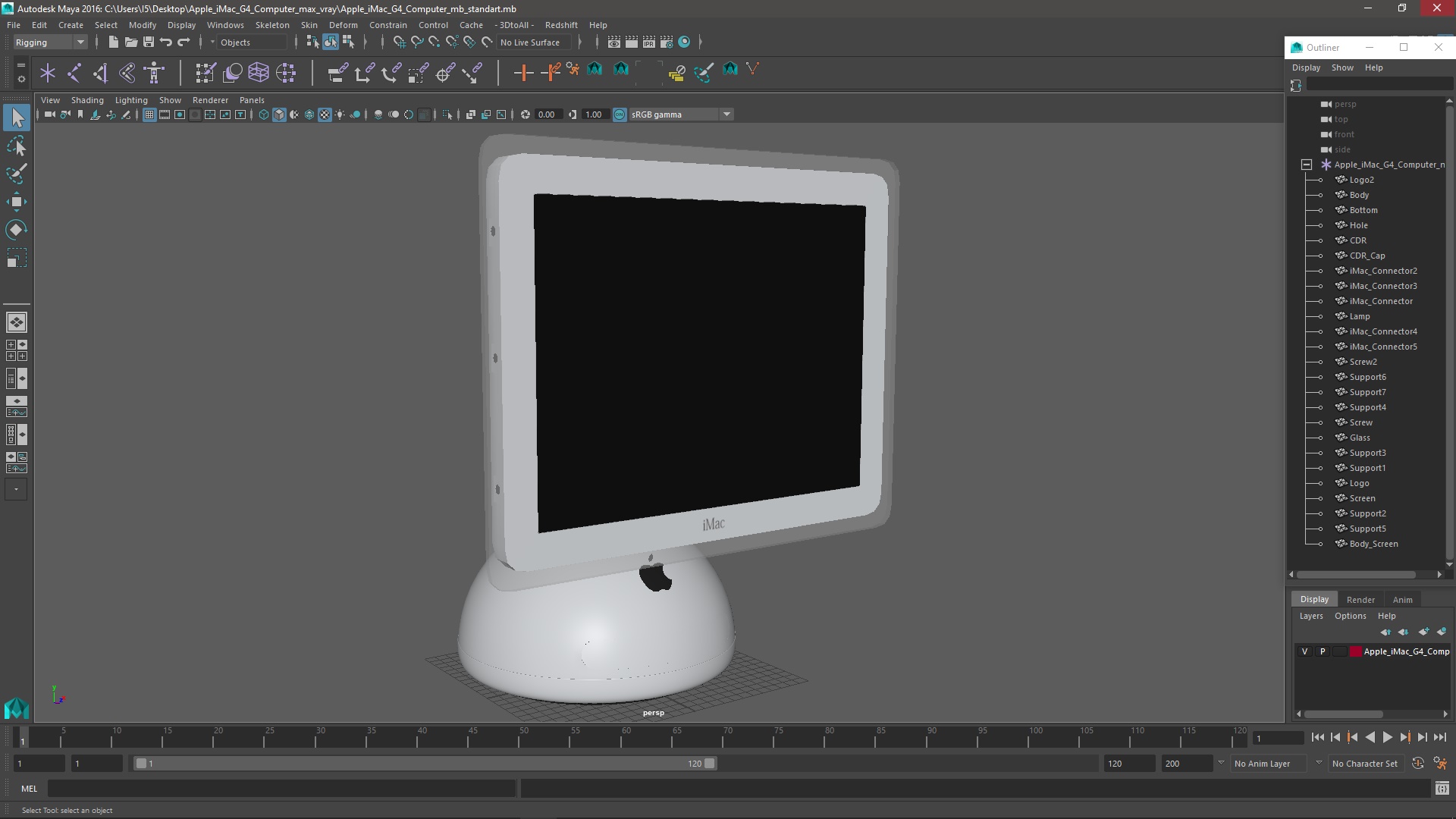Toggle the viewport grid display button

(149, 115)
